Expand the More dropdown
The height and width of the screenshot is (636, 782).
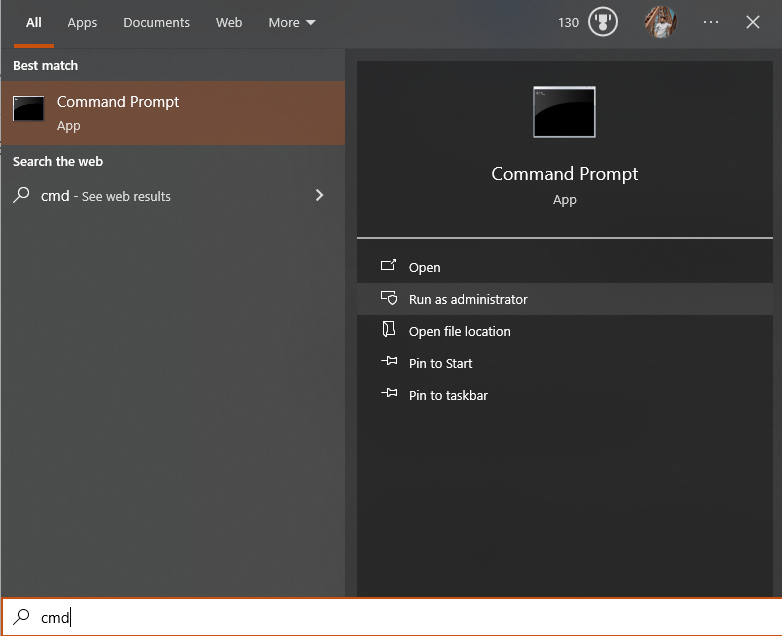292,23
